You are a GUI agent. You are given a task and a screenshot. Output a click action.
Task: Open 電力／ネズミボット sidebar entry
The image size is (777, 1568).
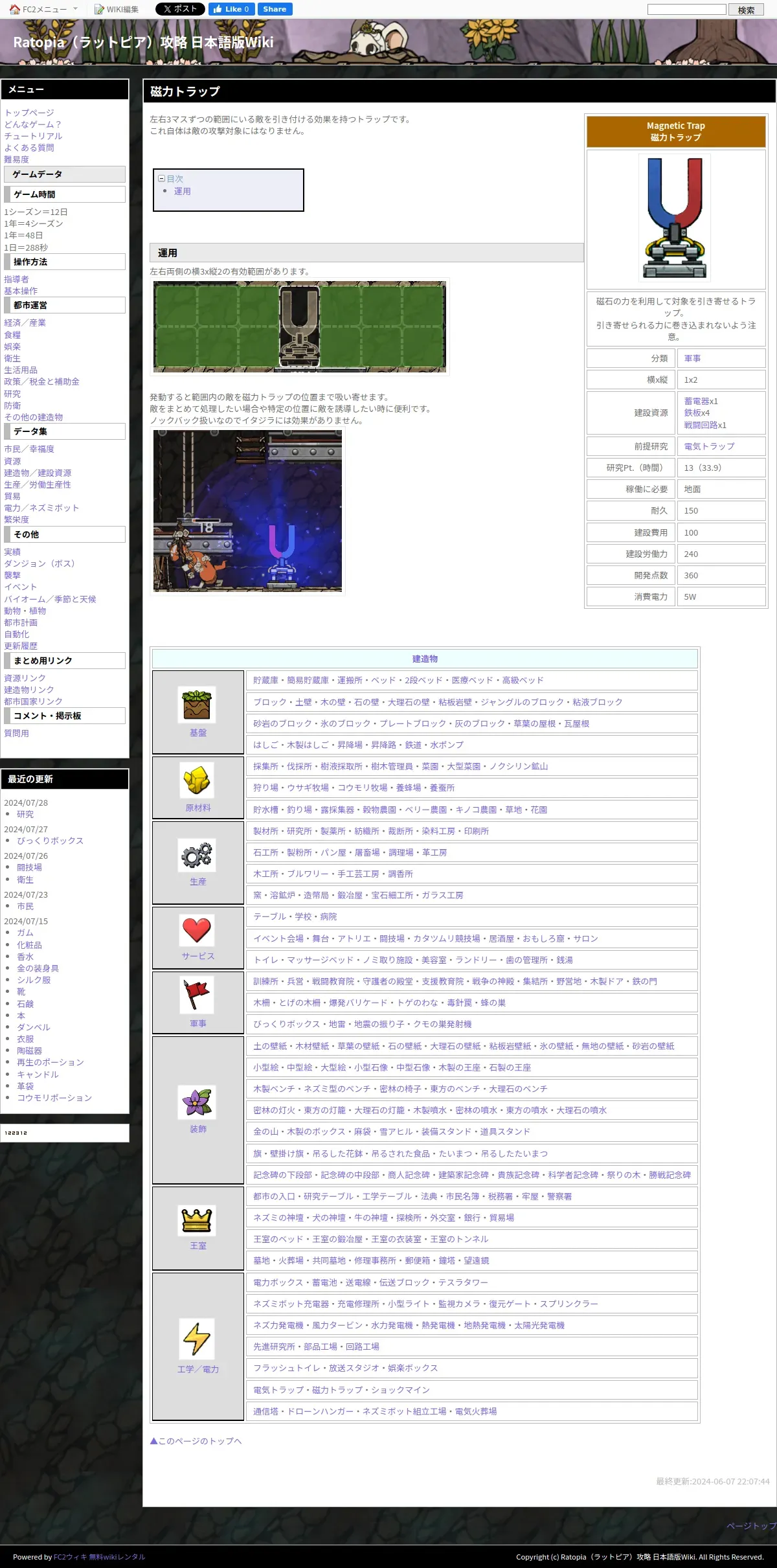pyautogui.click(x=41, y=508)
